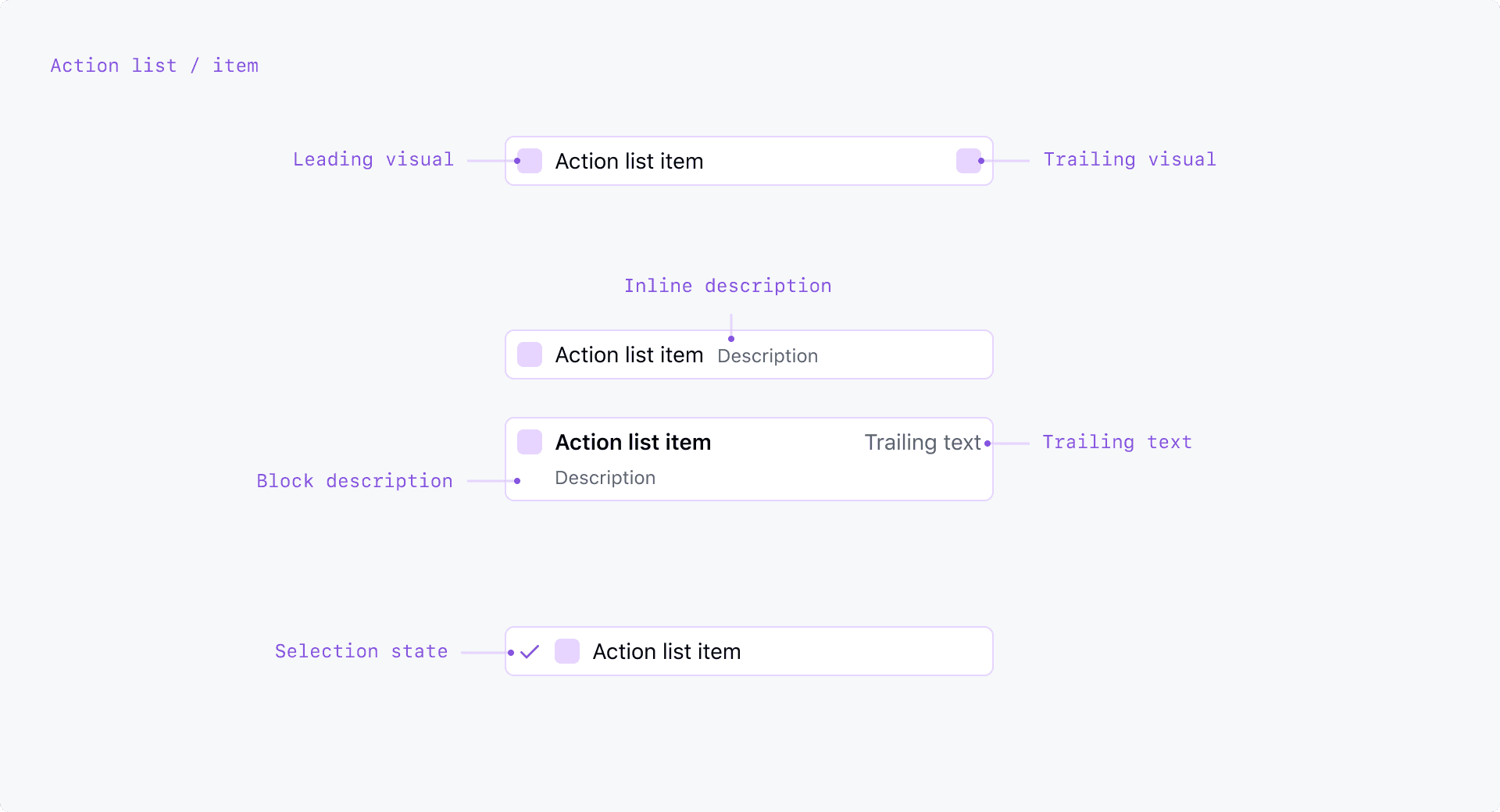Select the checkmark selection indicator
1500x812 pixels.
[530, 651]
